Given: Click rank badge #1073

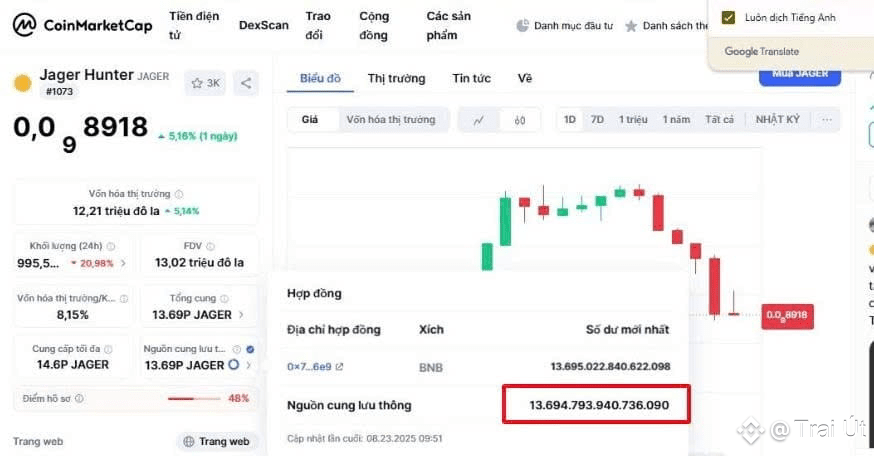Looking at the screenshot, I should pyautogui.click(x=60, y=91).
